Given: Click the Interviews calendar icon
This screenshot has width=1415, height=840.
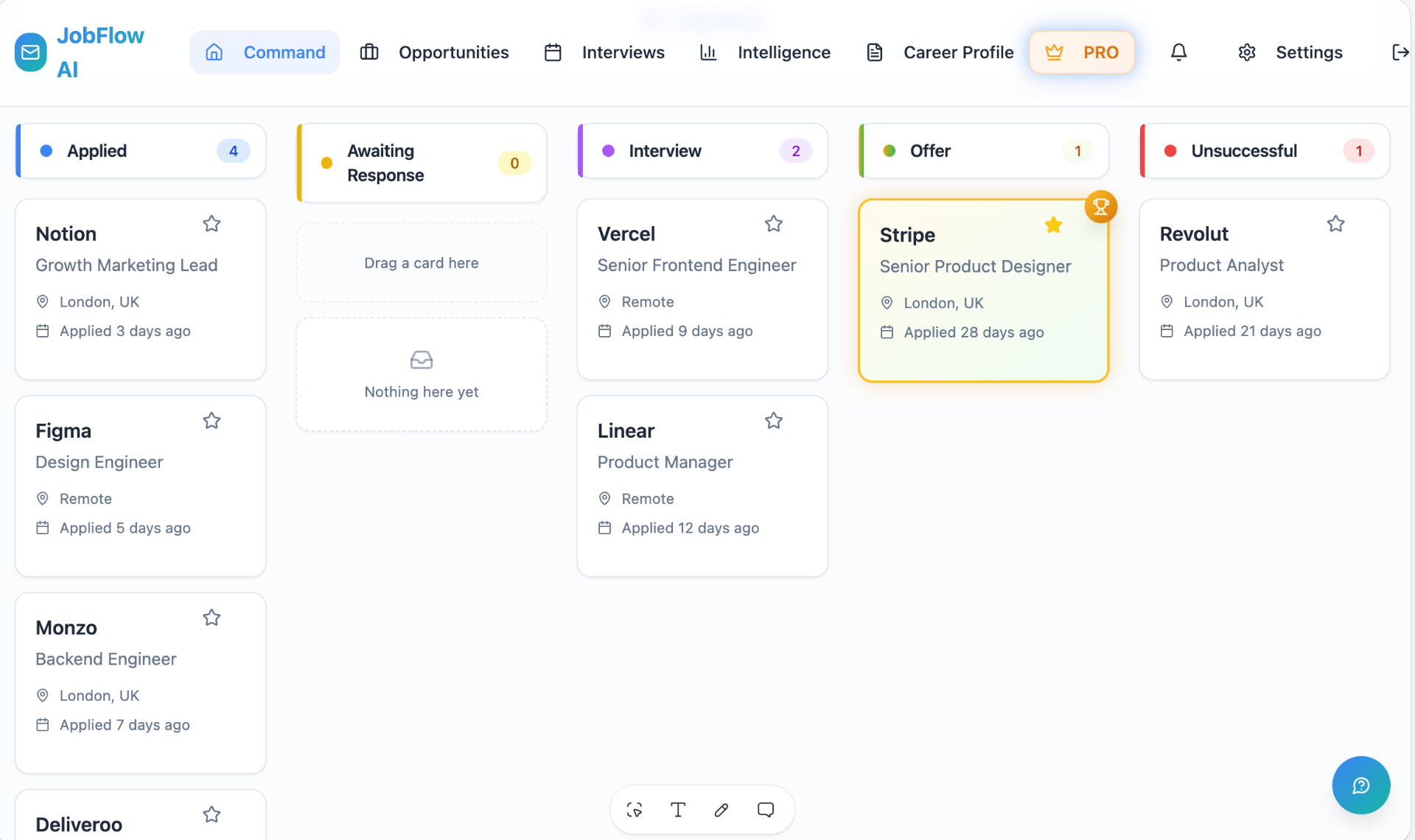Looking at the screenshot, I should coord(553,52).
